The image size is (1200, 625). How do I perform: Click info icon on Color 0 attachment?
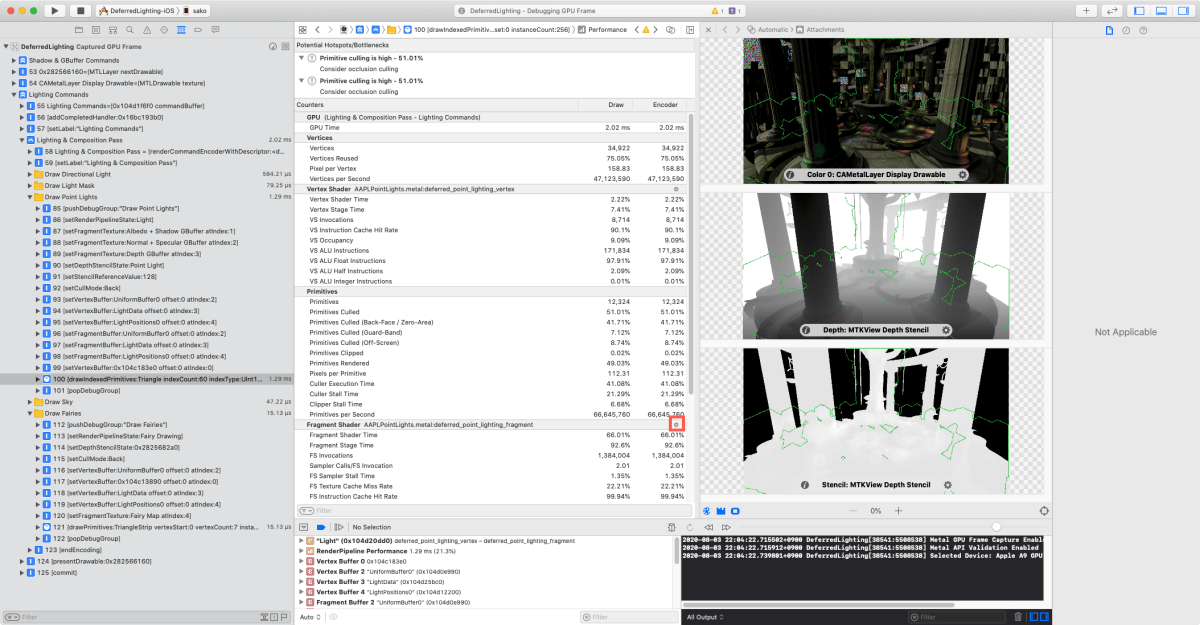[790, 174]
